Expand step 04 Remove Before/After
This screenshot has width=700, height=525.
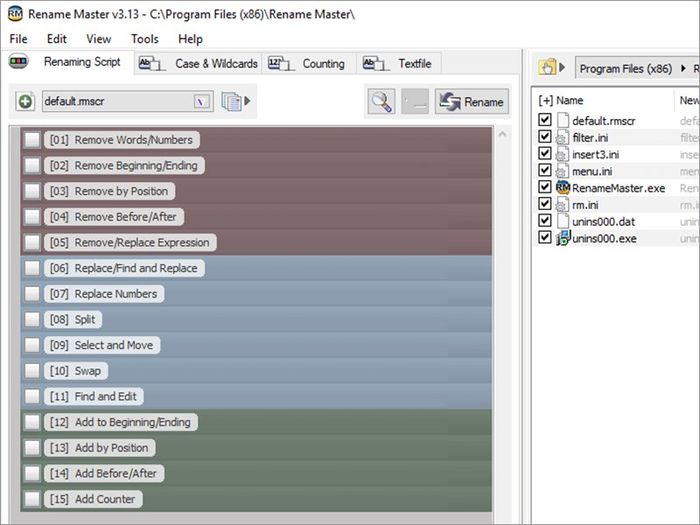(x=113, y=217)
